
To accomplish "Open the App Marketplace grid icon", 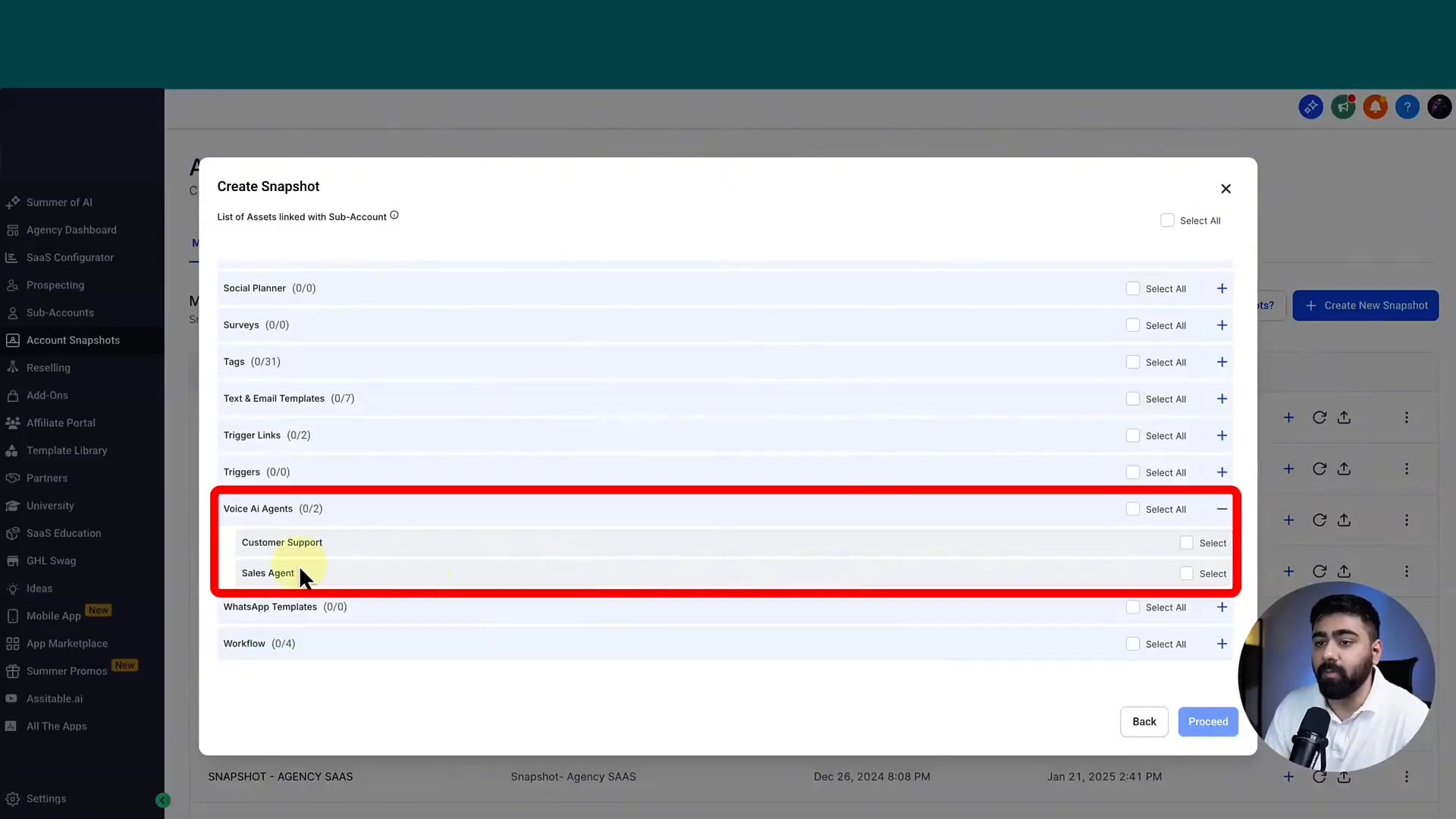I will (x=12, y=644).
